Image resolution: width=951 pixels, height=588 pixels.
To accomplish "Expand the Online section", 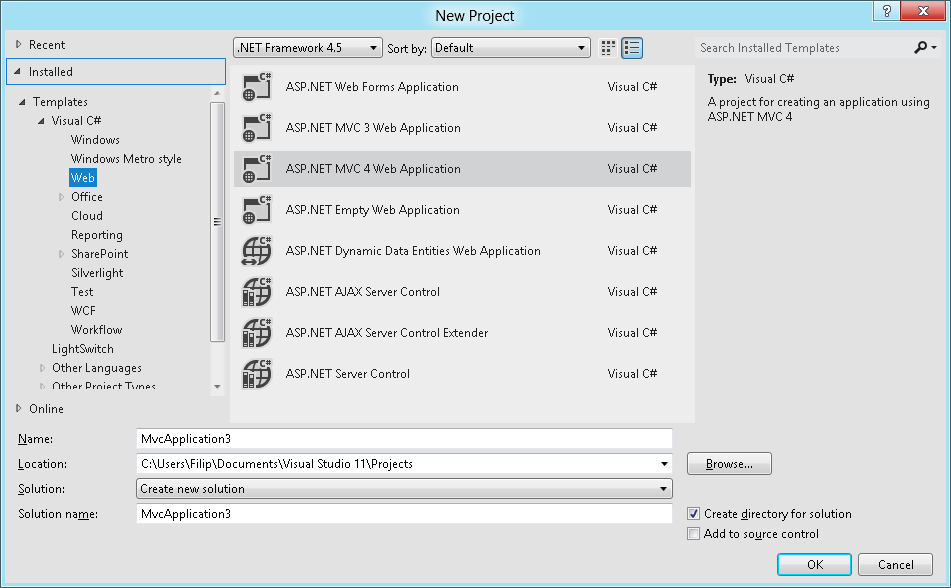I will (18, 408).
